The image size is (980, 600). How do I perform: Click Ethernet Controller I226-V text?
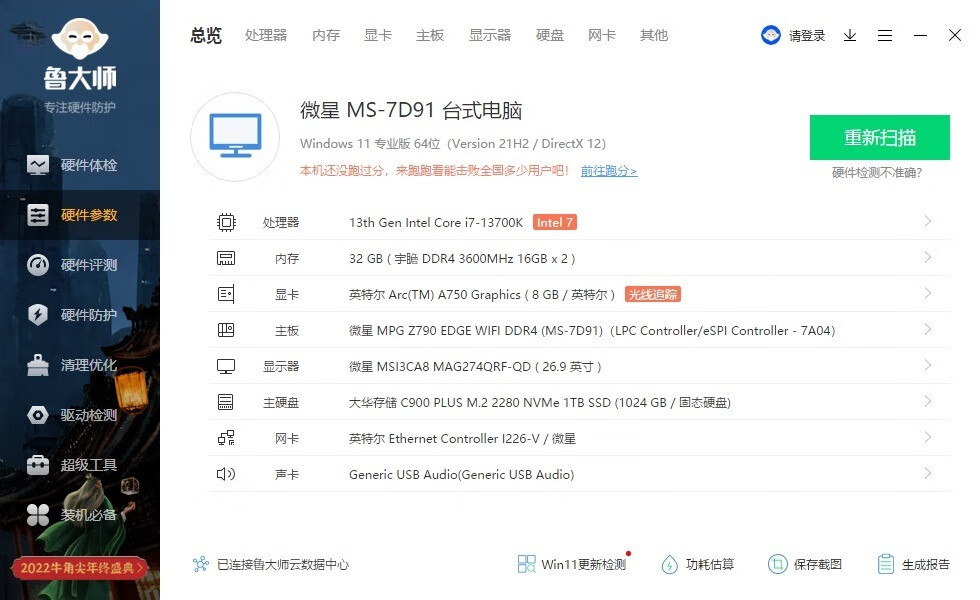coord(462,439)
